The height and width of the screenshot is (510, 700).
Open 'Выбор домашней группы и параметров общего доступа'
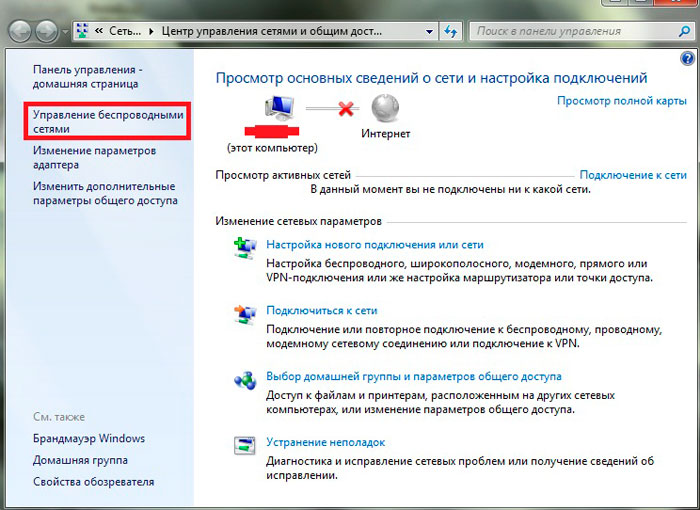414,376
